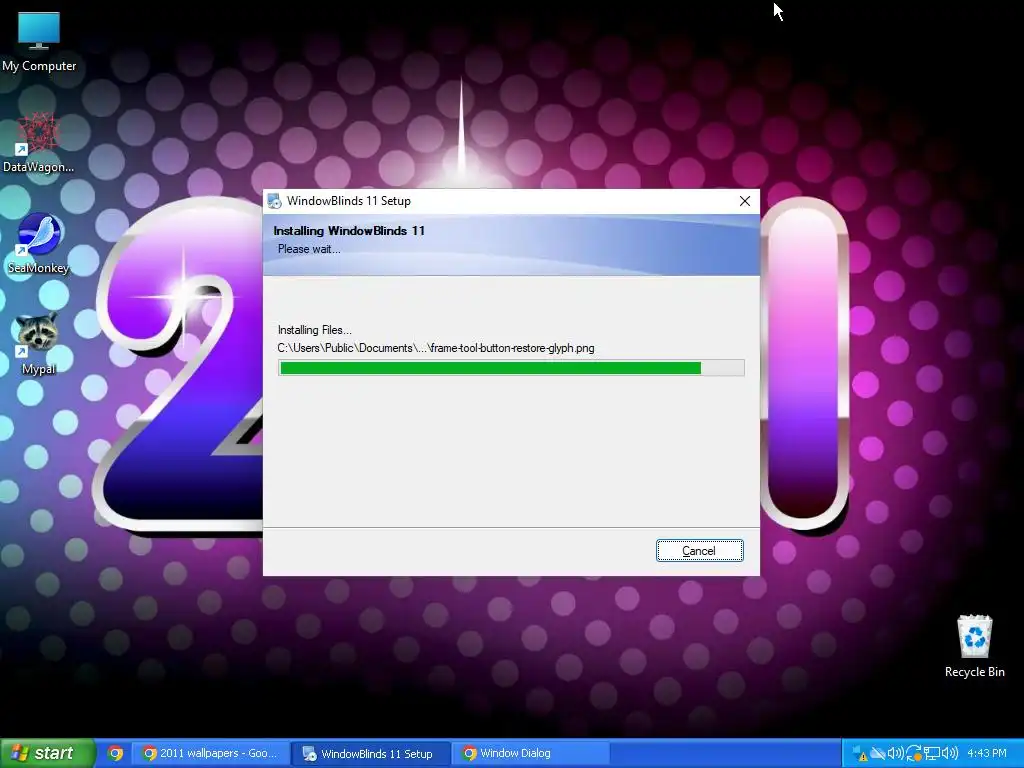Screen dimensions: 1024x768
Task: Click the installer icon in the Setup title bar
Action: (x=275, y=201)
